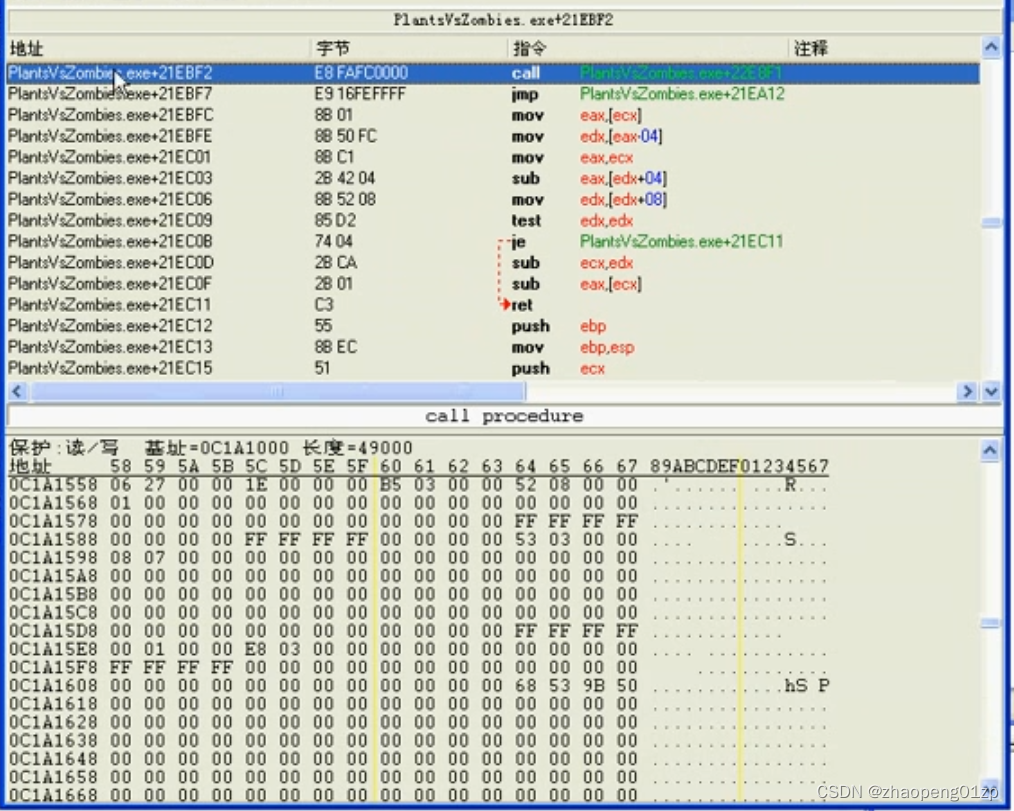Click the 指令 column header

point(530,49)
